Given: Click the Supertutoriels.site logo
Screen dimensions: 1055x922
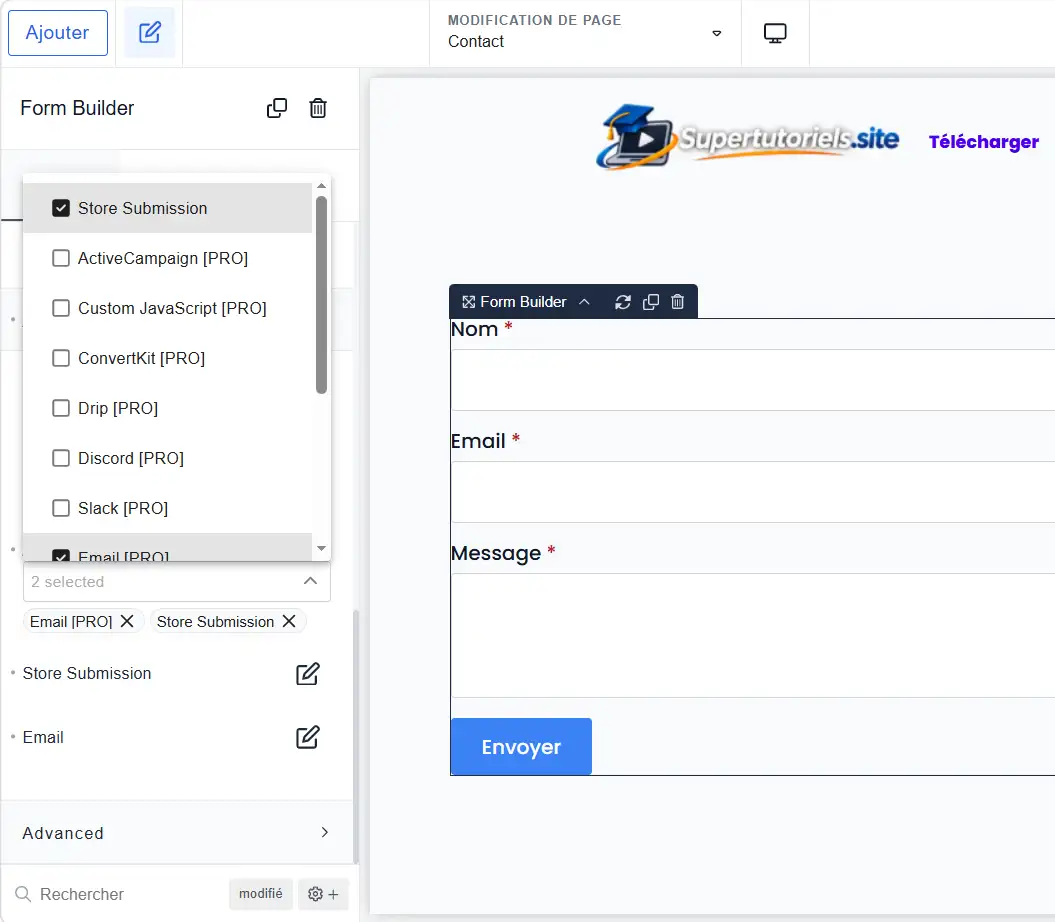Looking at the screenshot, I should coord(747,137).
